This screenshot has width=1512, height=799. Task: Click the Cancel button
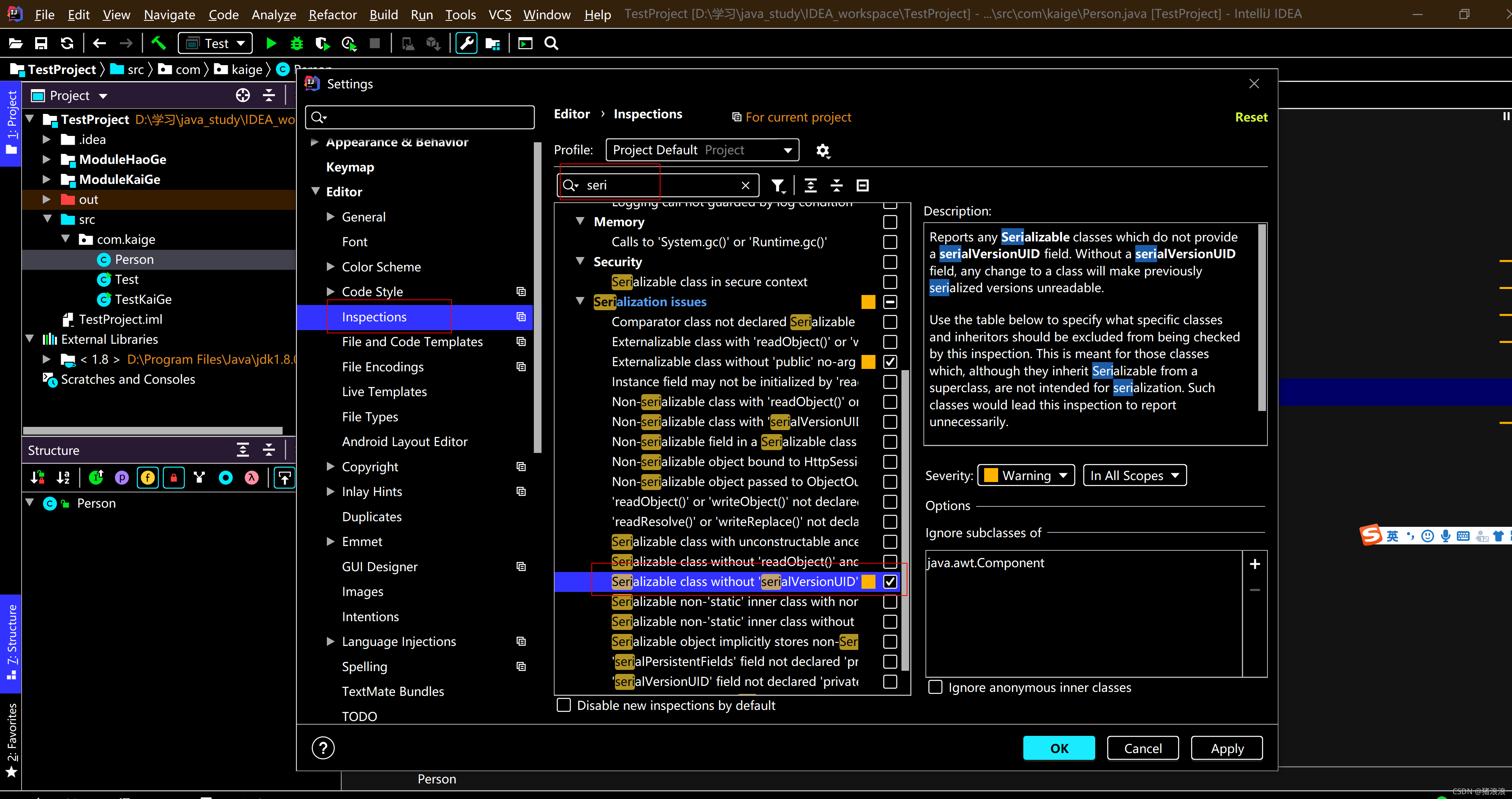[x=1143, y=749]
